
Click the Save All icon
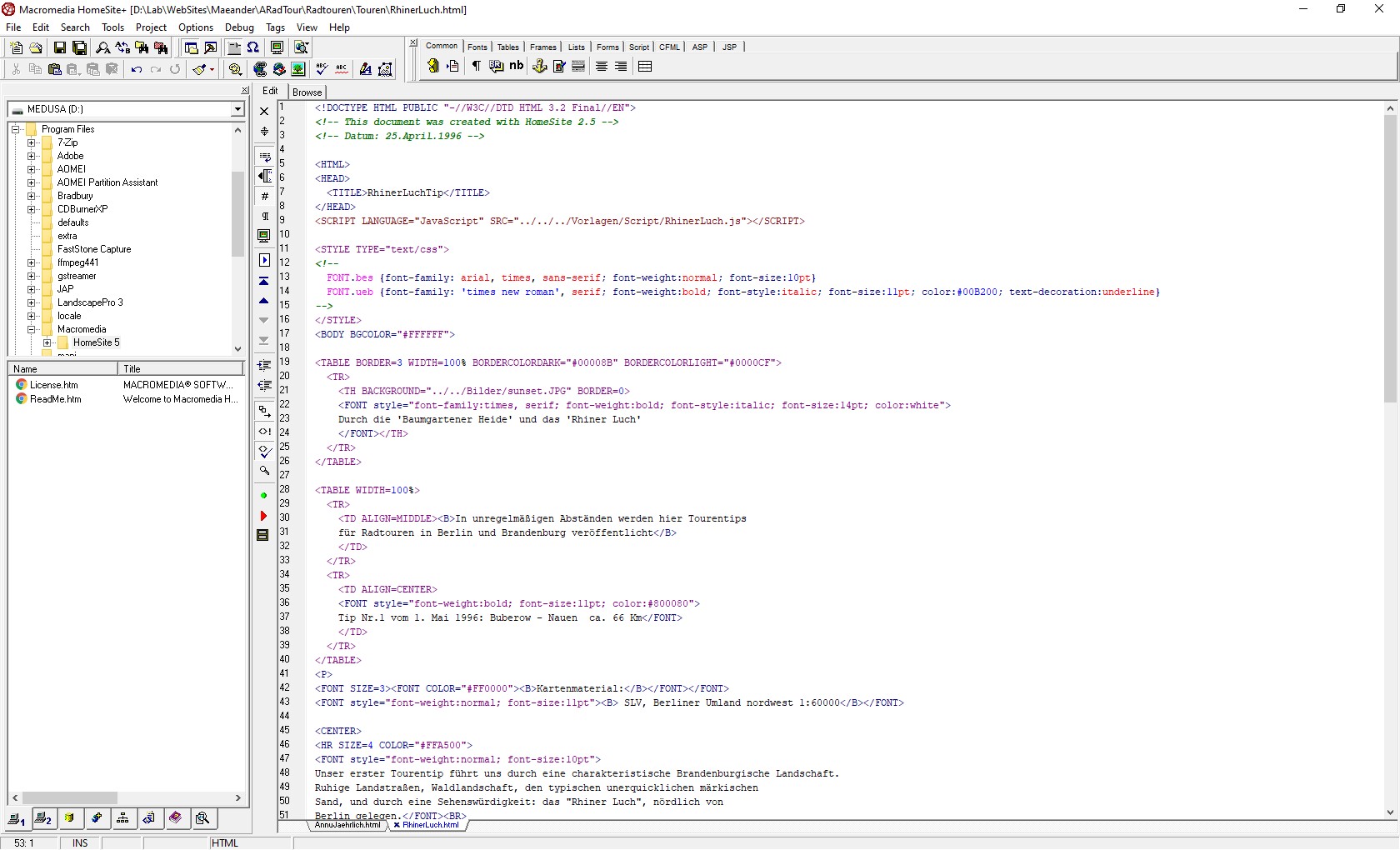79,48
